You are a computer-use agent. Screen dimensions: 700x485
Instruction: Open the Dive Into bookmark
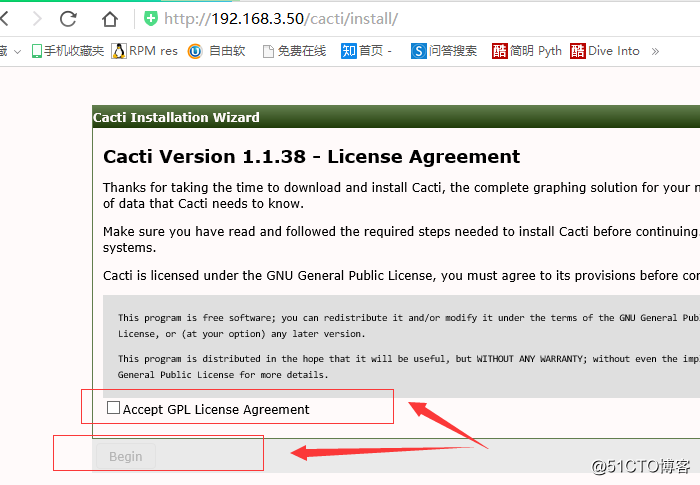click(605, 51)
